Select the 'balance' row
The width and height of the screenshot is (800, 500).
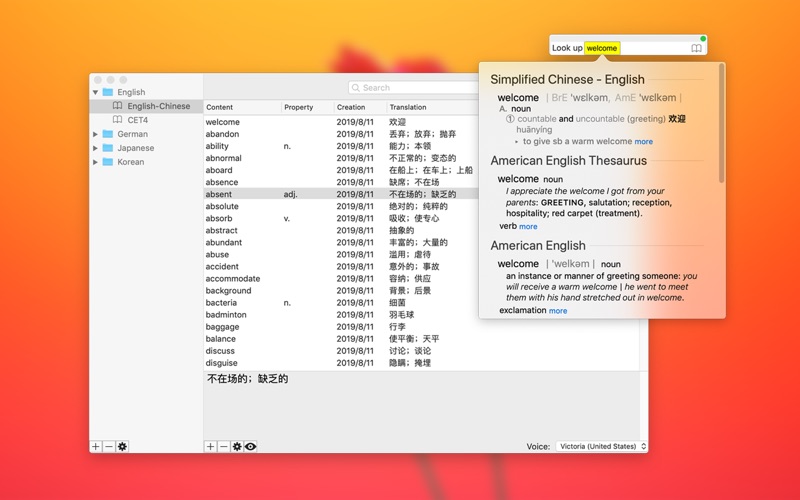[421, 339]
